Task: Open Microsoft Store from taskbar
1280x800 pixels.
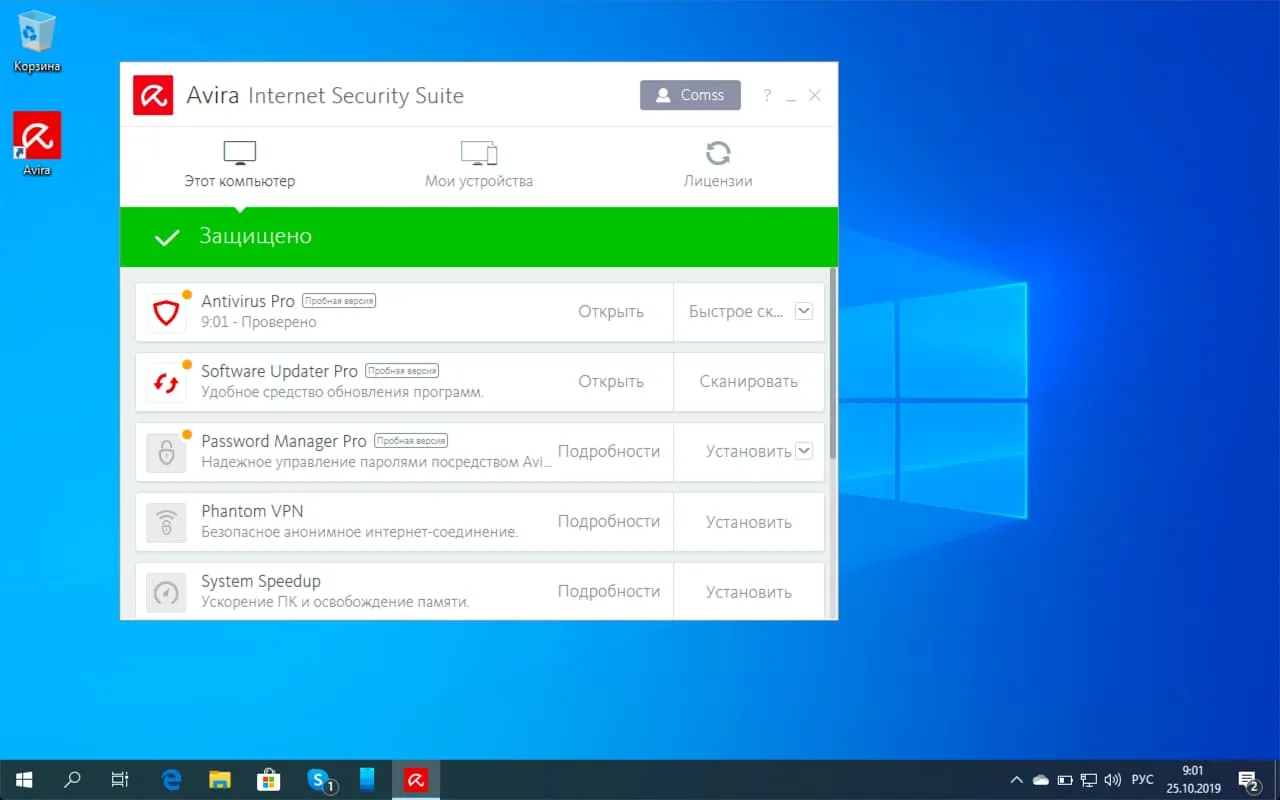Action: point(268,780)
